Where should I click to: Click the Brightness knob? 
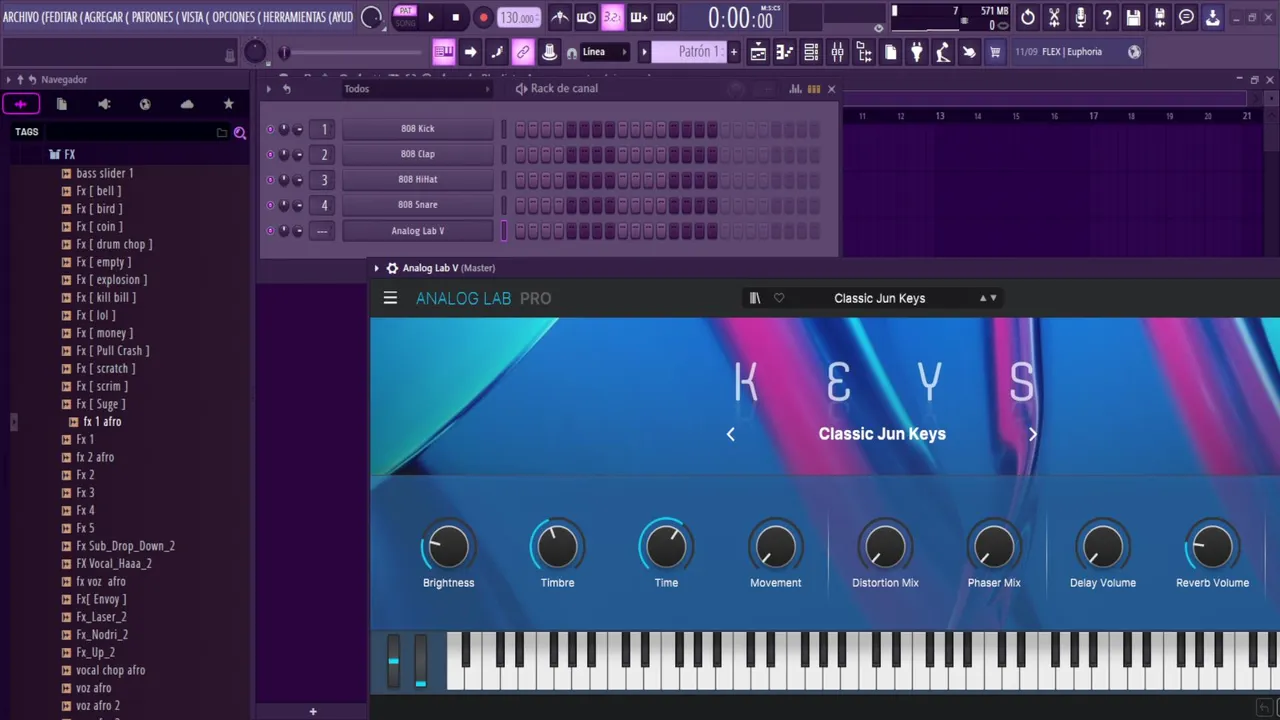coord(448,547)
